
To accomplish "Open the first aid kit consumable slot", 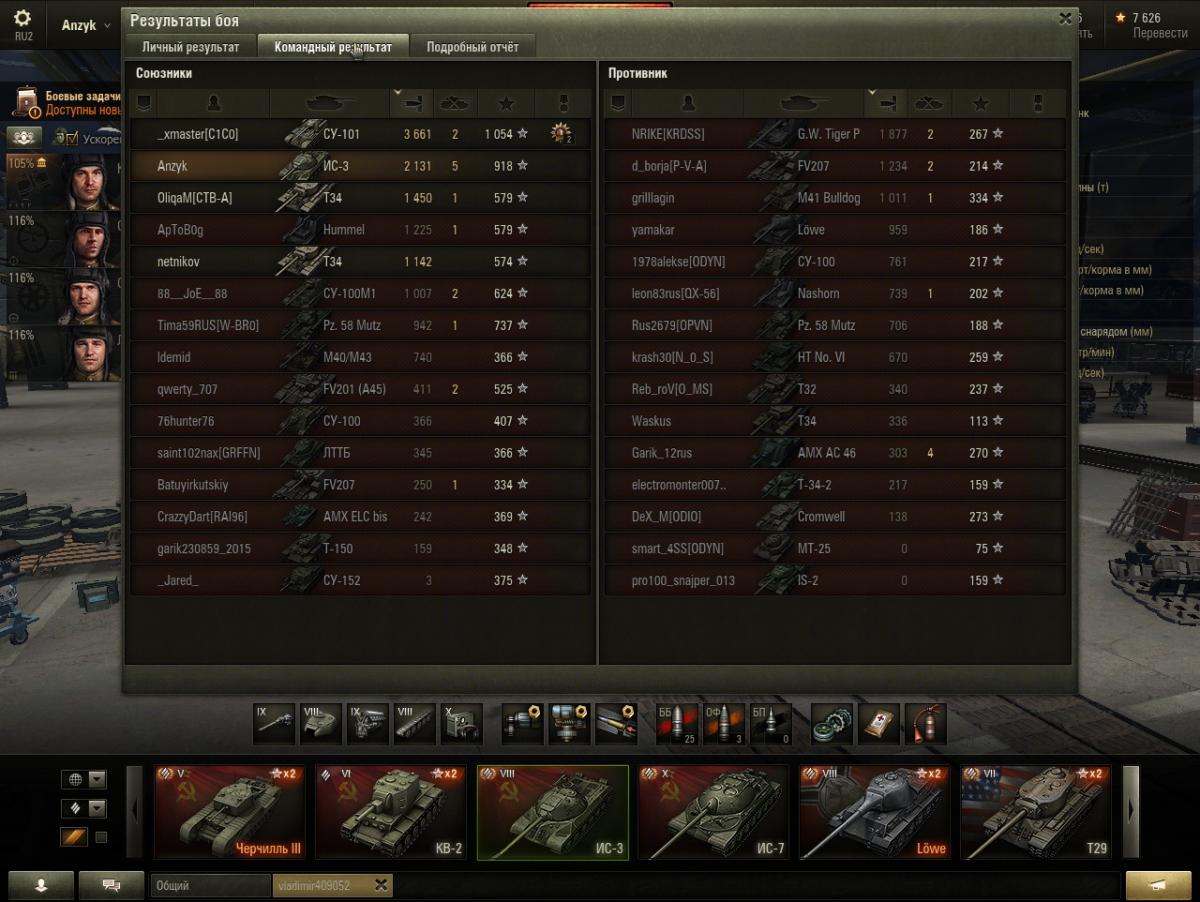I will pos(878,724).
